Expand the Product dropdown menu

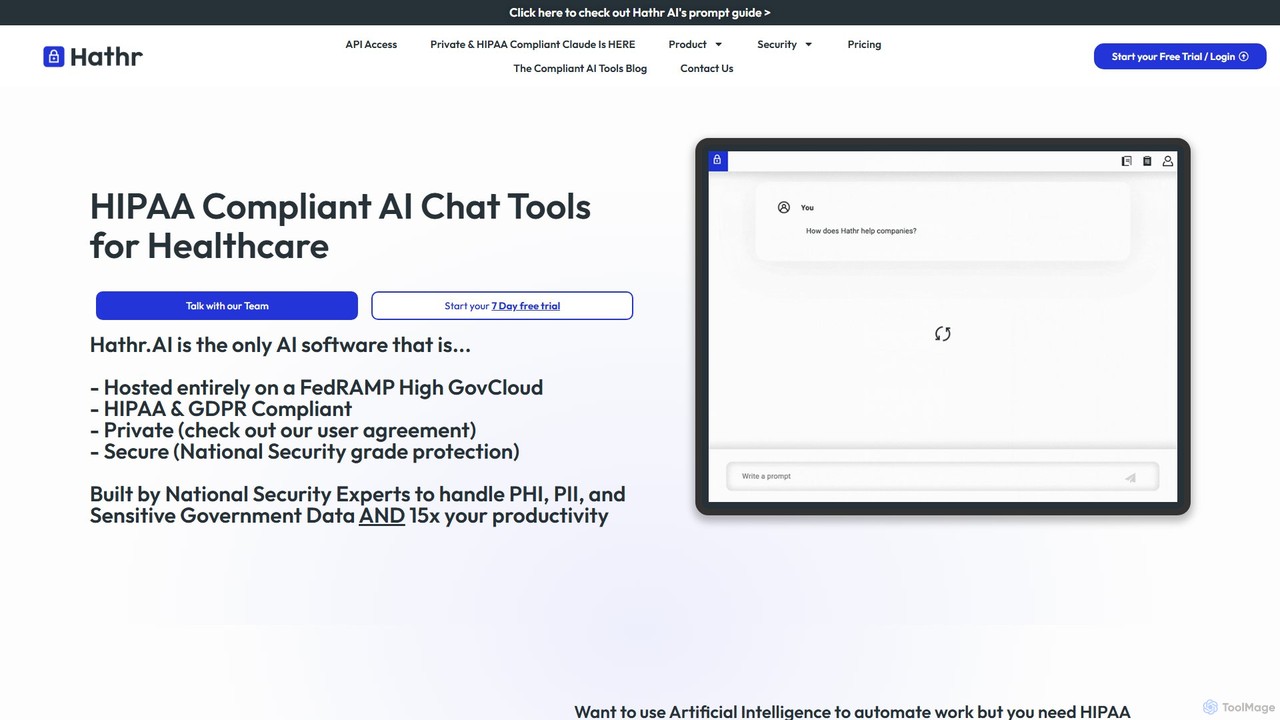pyautogui.click(x=695, y=44)
